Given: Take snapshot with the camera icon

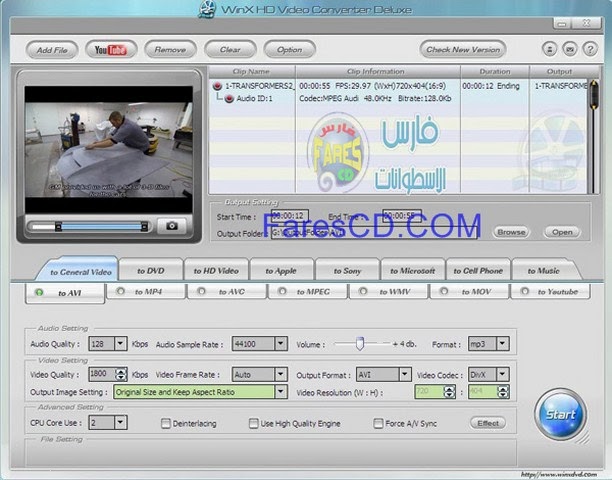Looking at the screenshot, I should (x=172, y=226).
